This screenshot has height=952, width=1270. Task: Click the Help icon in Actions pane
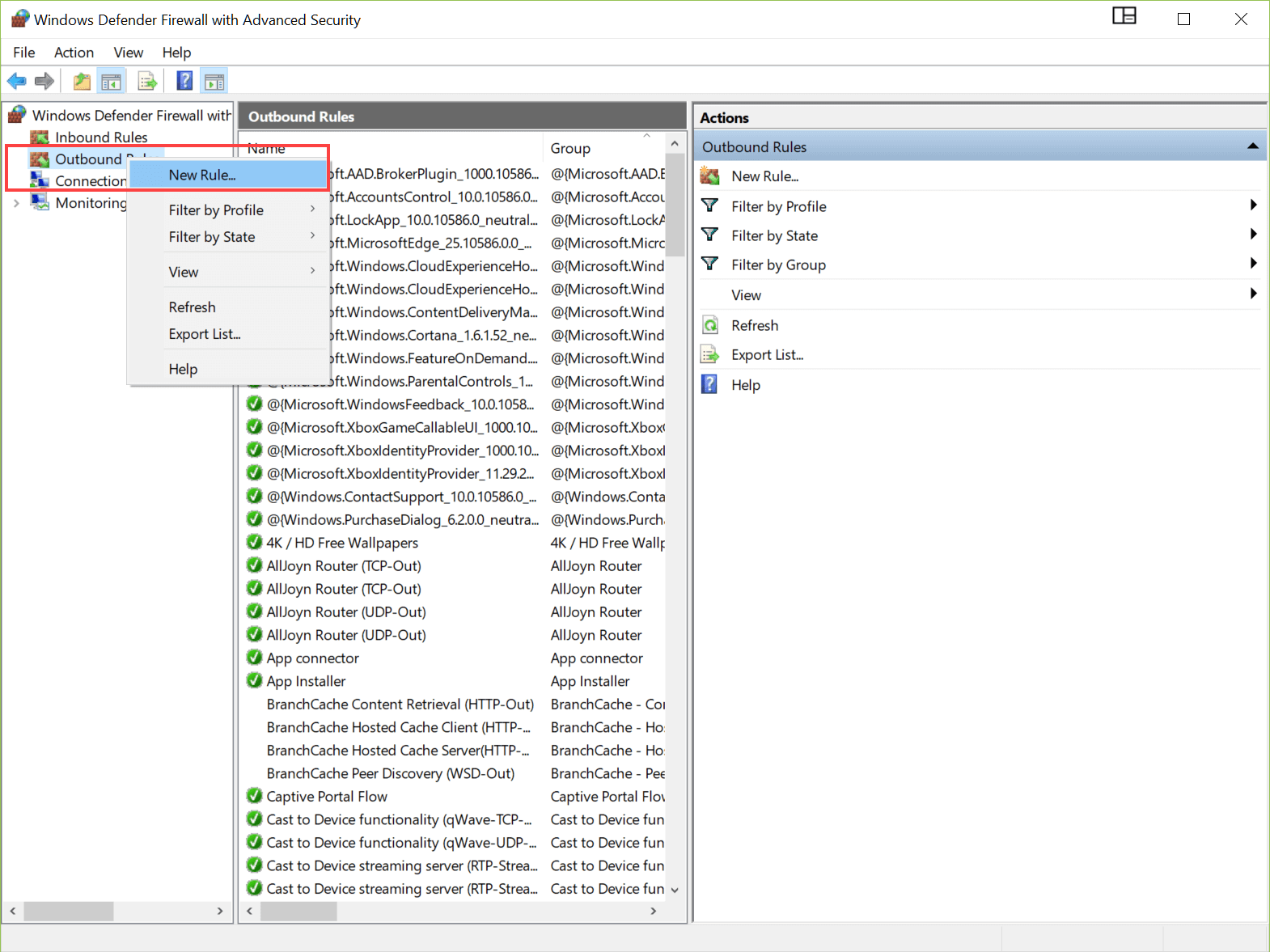pos(709,384)
